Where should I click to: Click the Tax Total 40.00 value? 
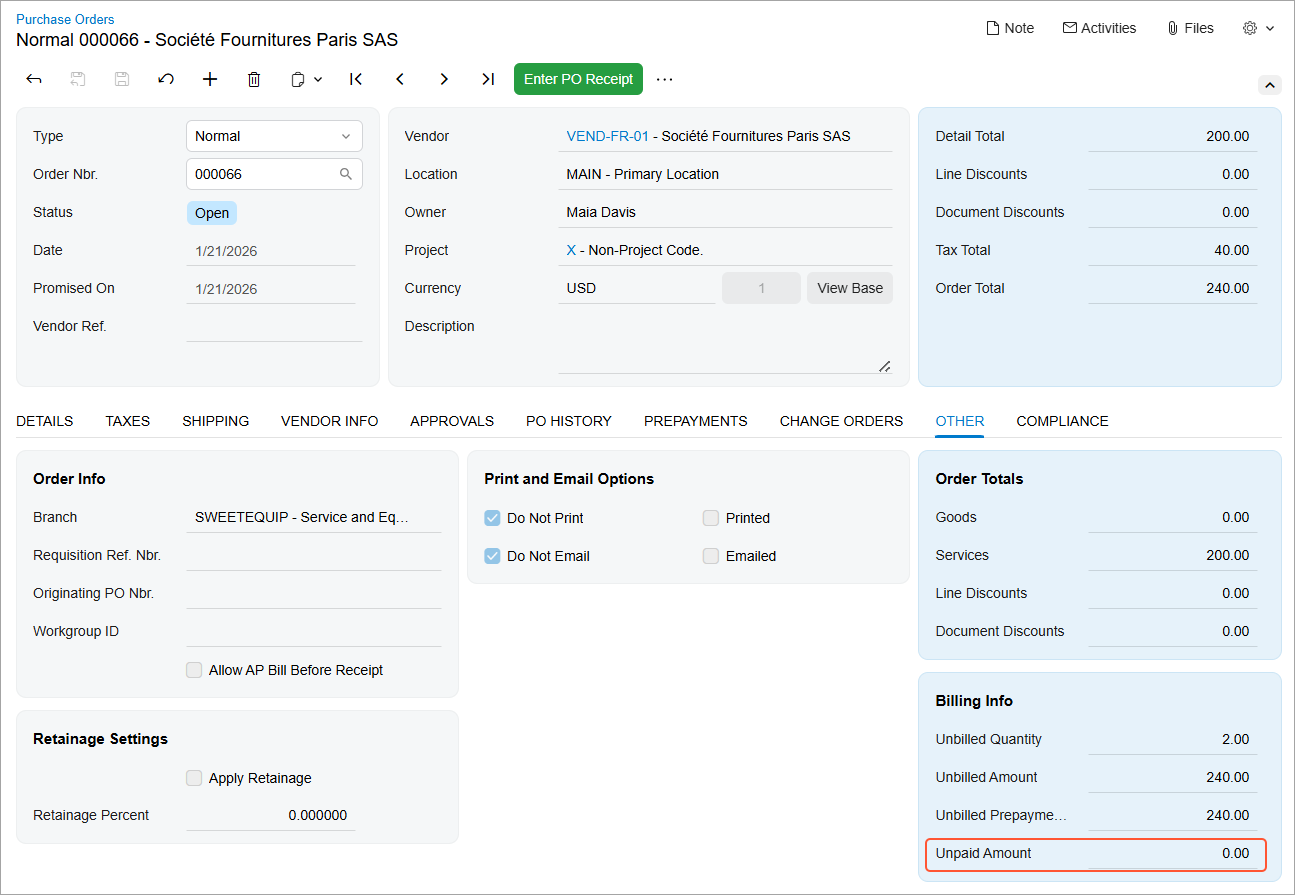1232,250
